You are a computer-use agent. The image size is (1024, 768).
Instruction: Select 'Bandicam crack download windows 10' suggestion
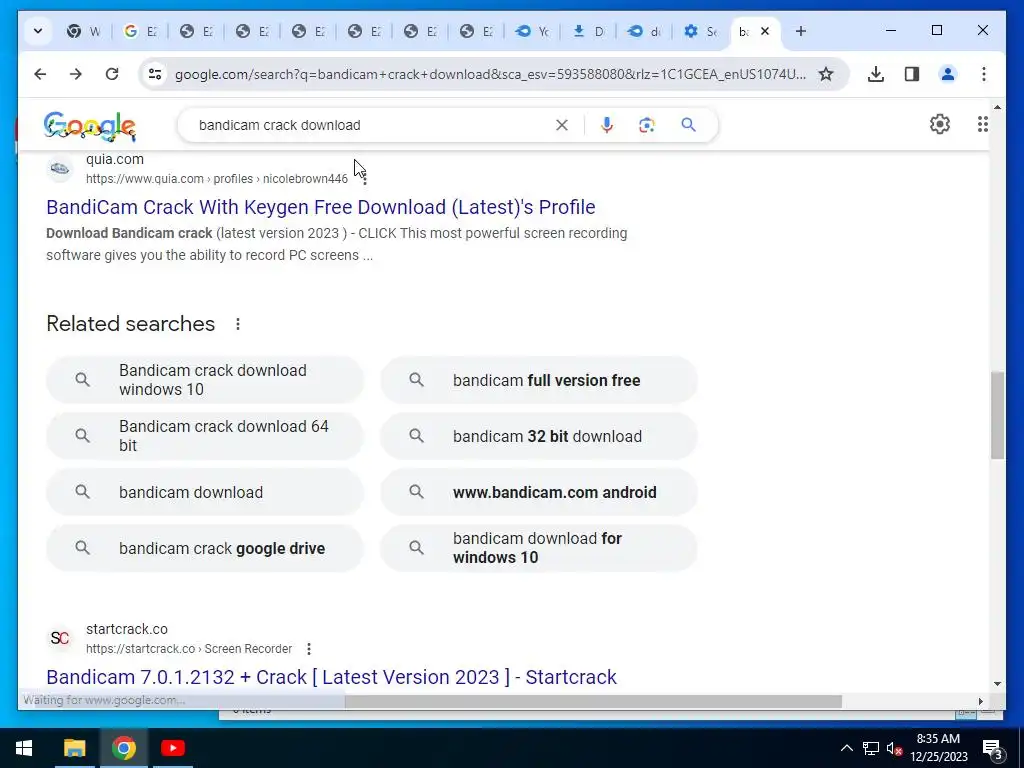pos(204,380)
